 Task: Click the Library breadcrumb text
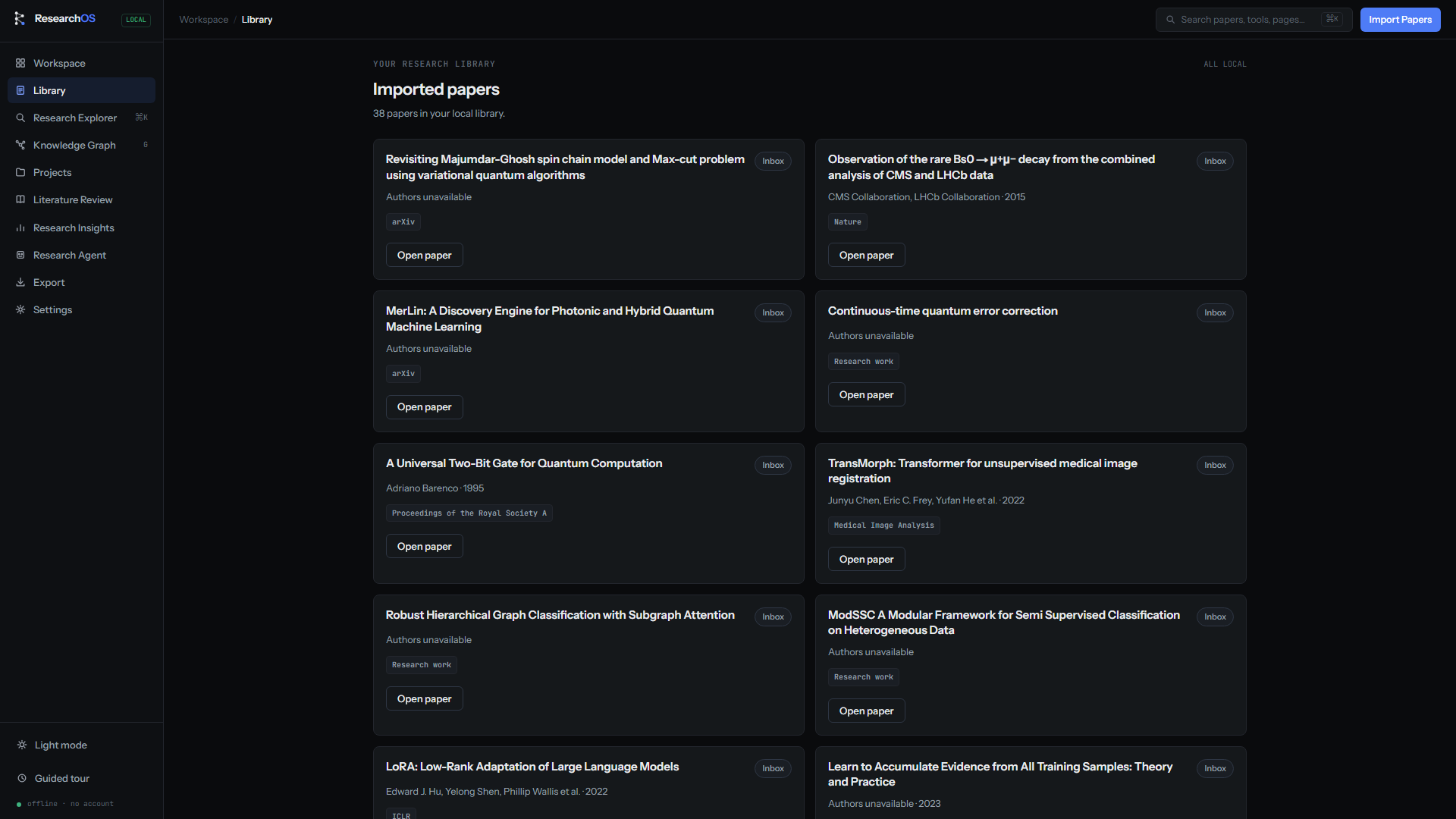coord(256,20)
